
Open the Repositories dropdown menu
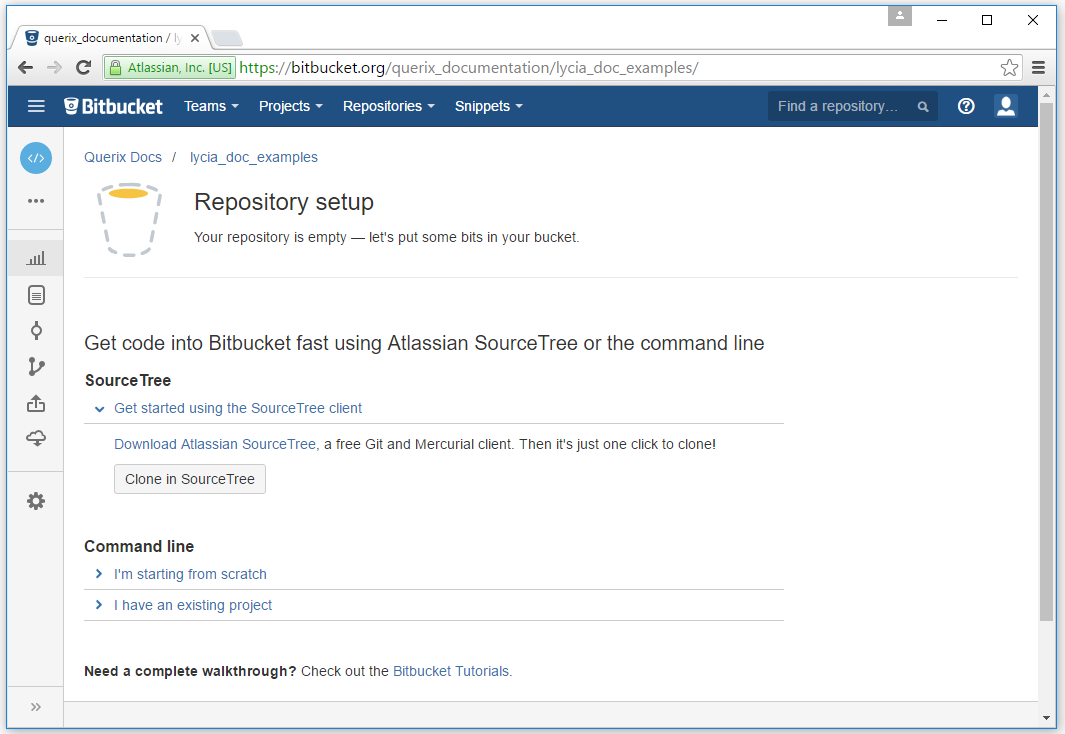tap(388, 106)
